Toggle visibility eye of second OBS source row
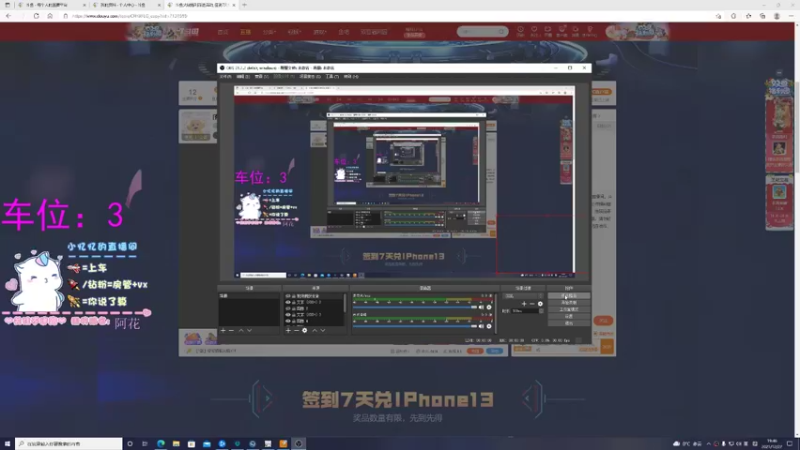Screen dimensions: 800x450 [x=287, y=302]
